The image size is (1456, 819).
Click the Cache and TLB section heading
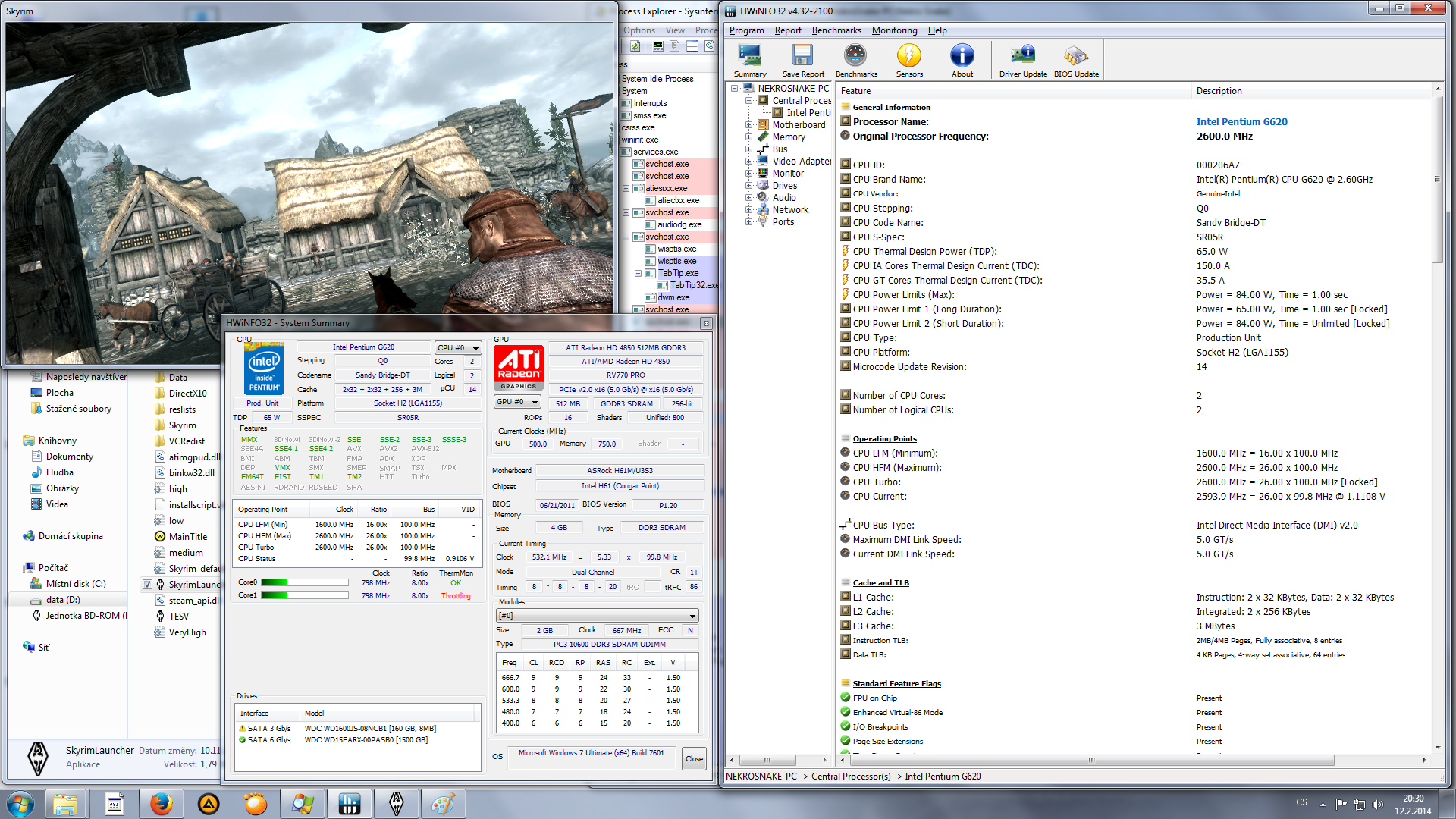pyautogui.click(x=880, y=583)
